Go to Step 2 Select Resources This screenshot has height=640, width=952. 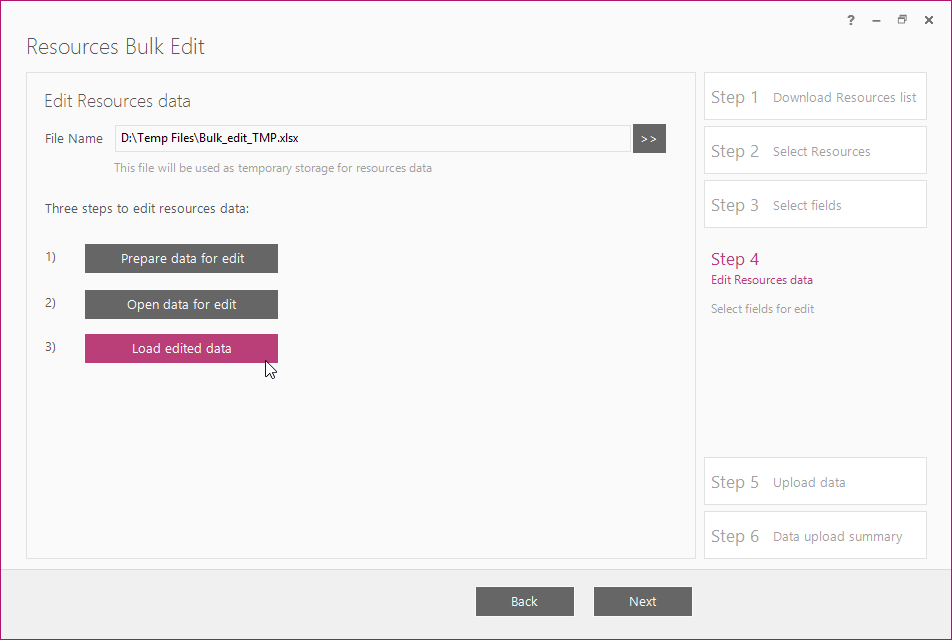(x=815, y=151)
